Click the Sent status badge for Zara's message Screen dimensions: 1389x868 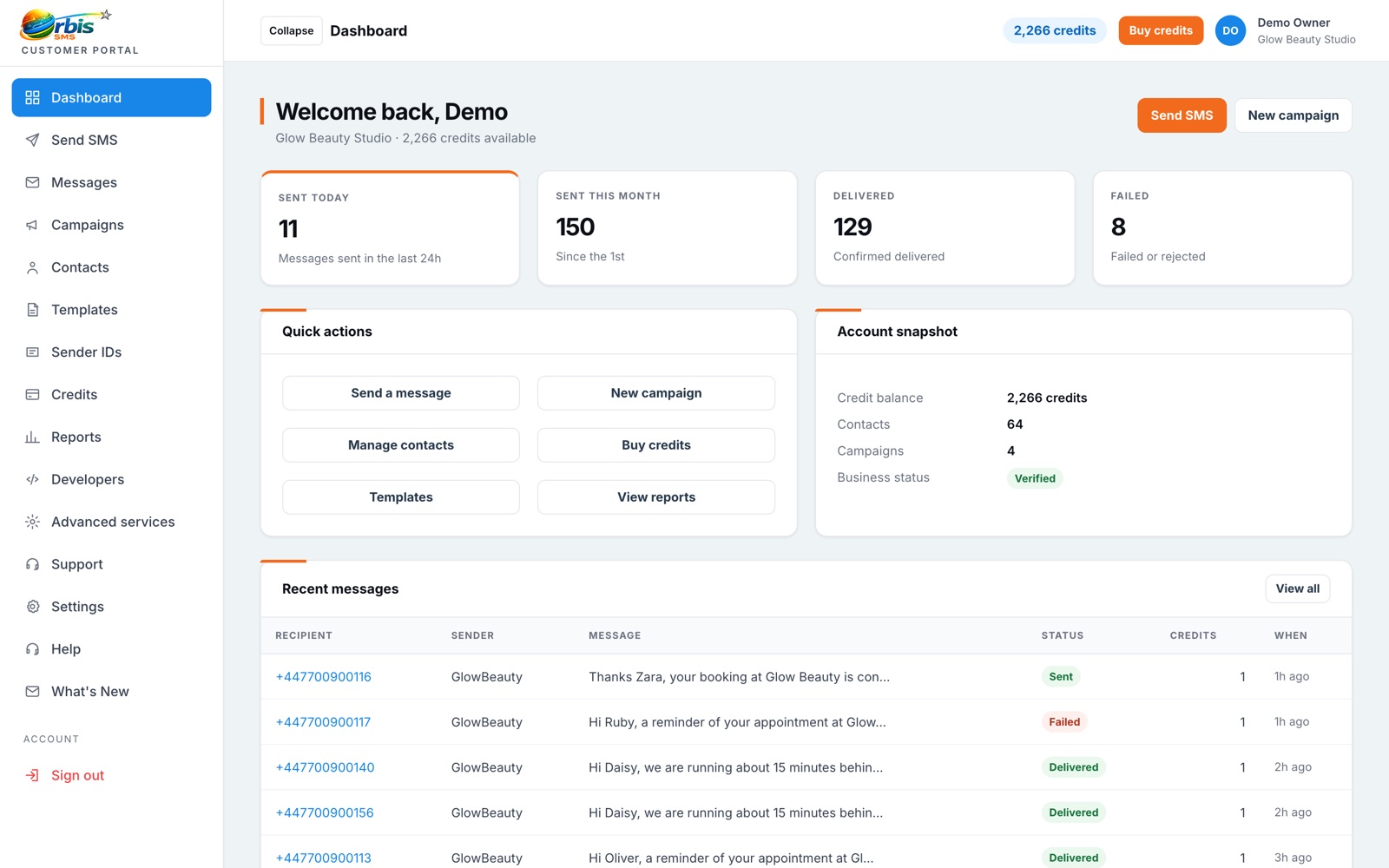(1061, 677)
